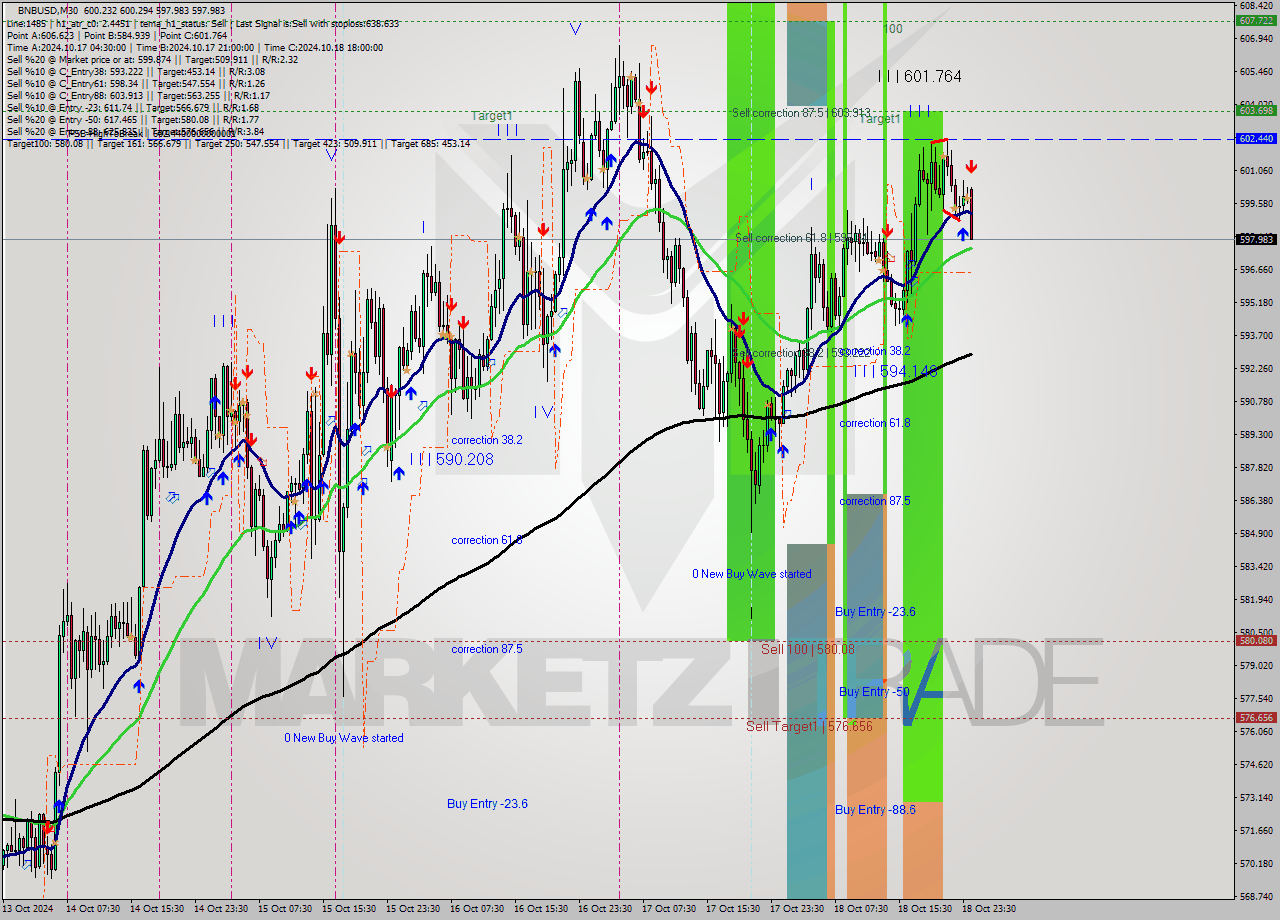1280x920 pixels.
Task: Select the '100' label above the green bars
Action: (893, 29)
